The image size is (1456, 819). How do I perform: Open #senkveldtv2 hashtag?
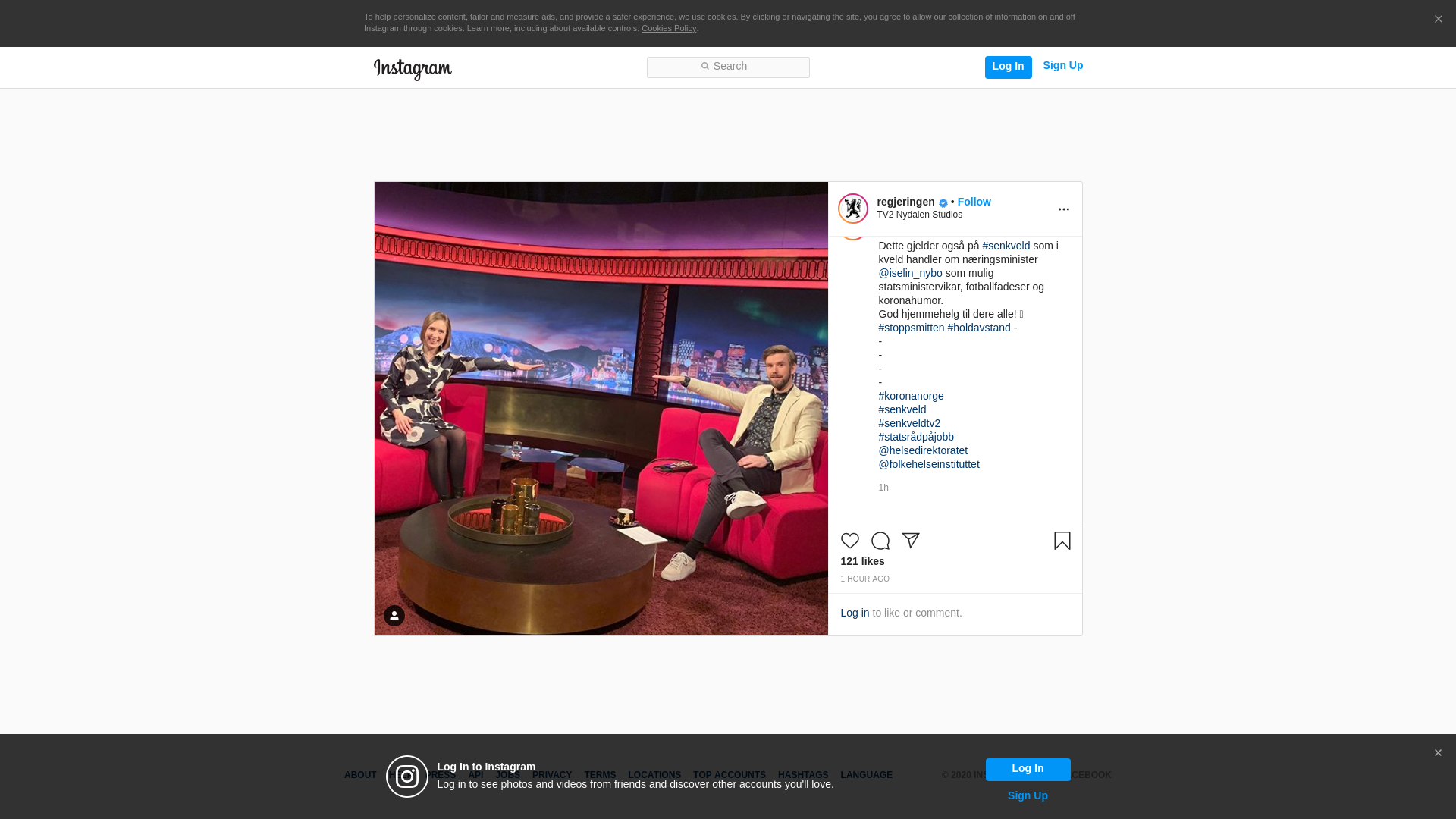(x=908, y=423)
